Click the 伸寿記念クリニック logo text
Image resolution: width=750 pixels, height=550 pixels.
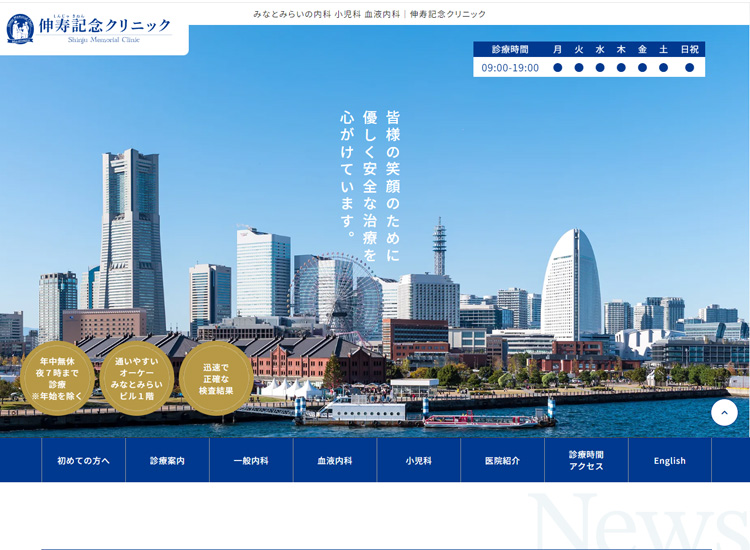coord(105,27)
